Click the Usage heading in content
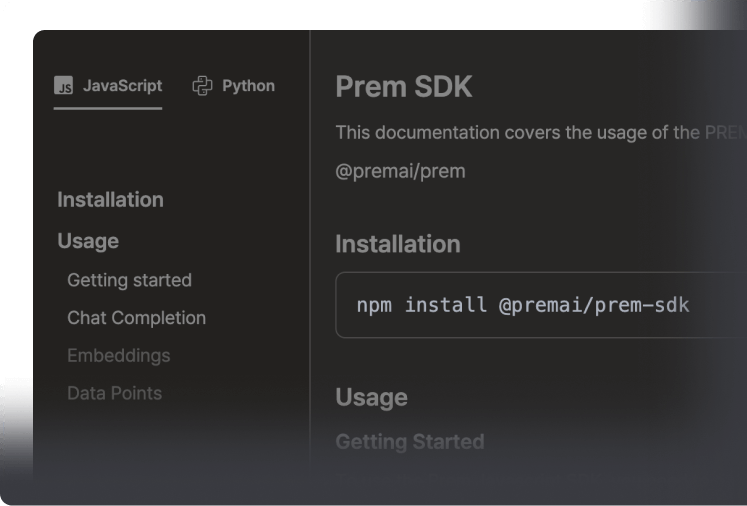Screen dimensions: 747x506 pos(371,397)
